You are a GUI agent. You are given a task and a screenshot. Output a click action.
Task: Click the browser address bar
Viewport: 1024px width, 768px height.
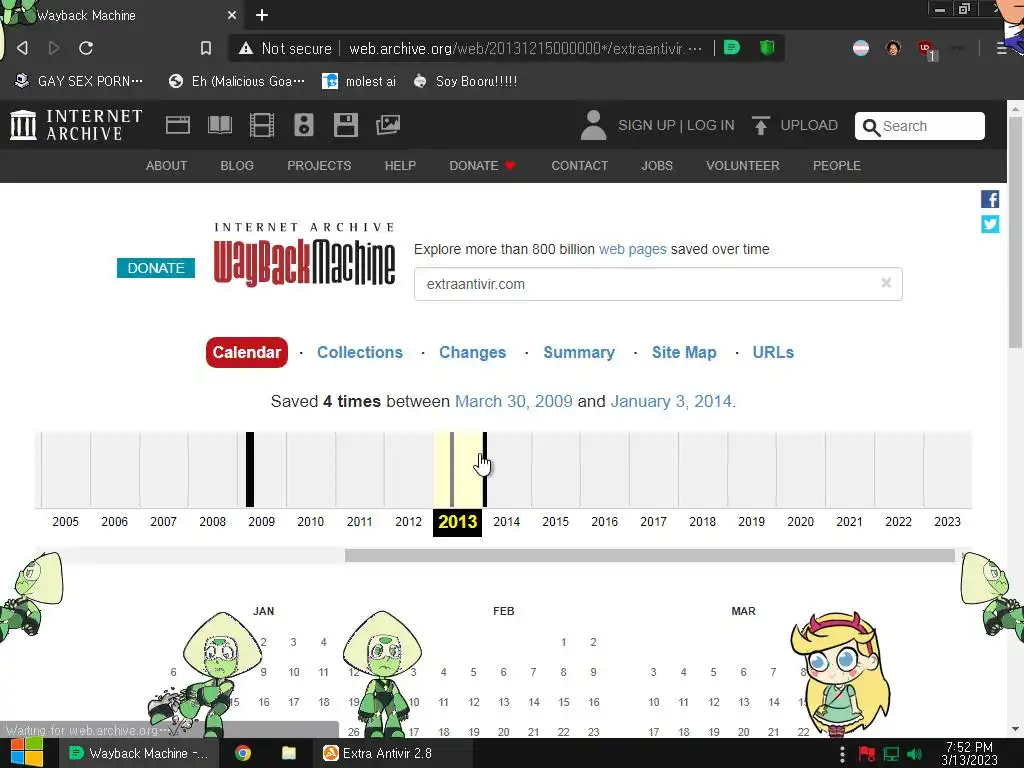526,48
